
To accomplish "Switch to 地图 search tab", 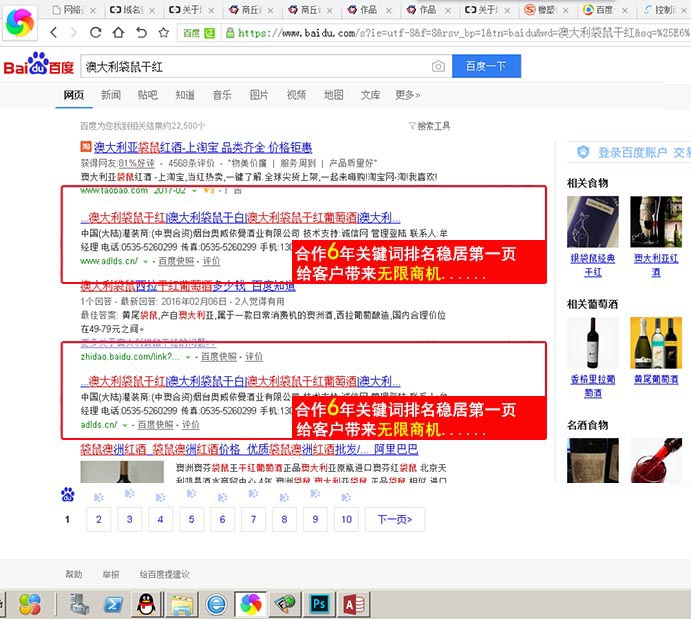I will click(334, 95).
